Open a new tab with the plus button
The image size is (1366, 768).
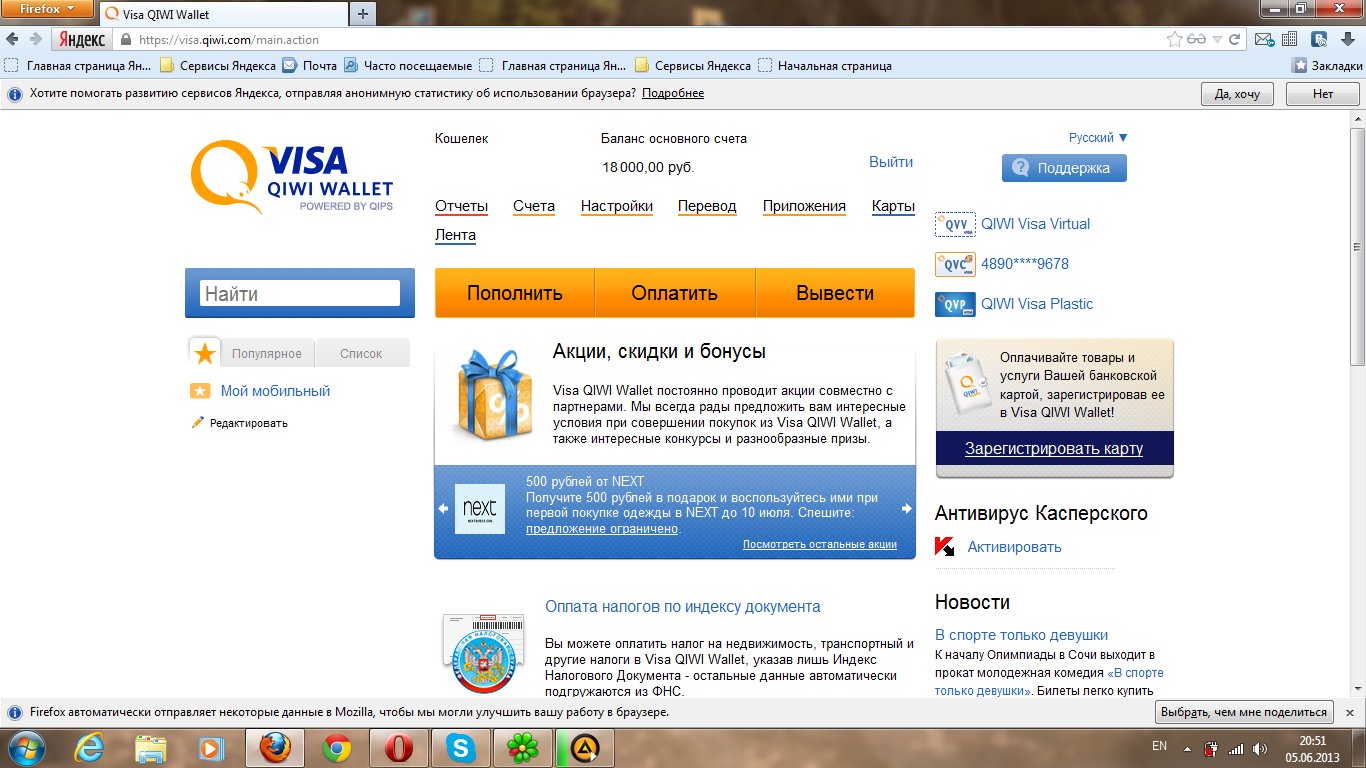click(x=362, y=14)
